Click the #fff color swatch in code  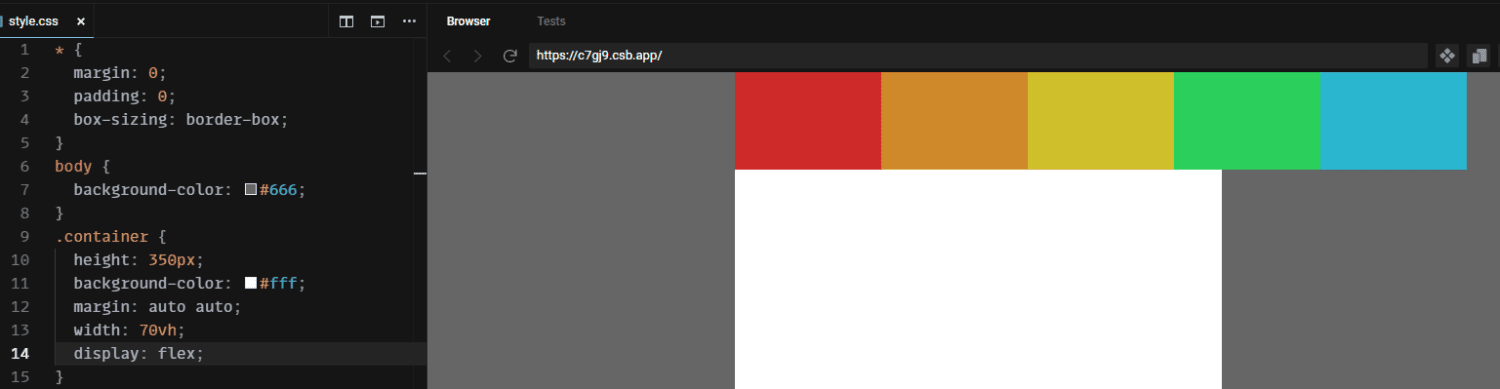coord(251,283)
